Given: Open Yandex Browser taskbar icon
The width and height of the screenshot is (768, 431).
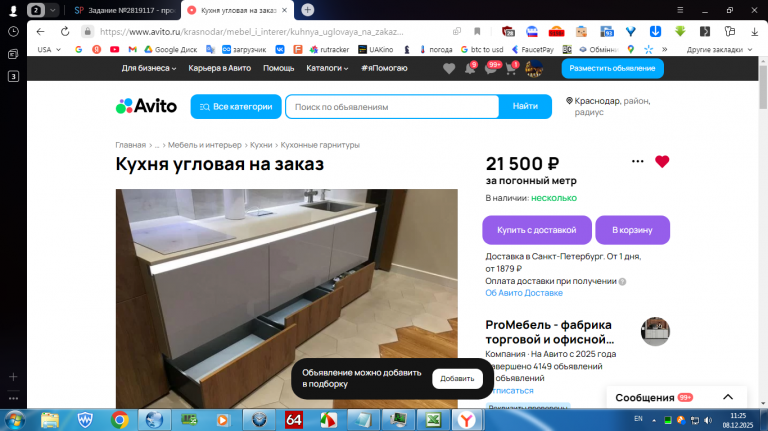Looking at the screenshot, I should pyautogui.click(x=467, y=420).
